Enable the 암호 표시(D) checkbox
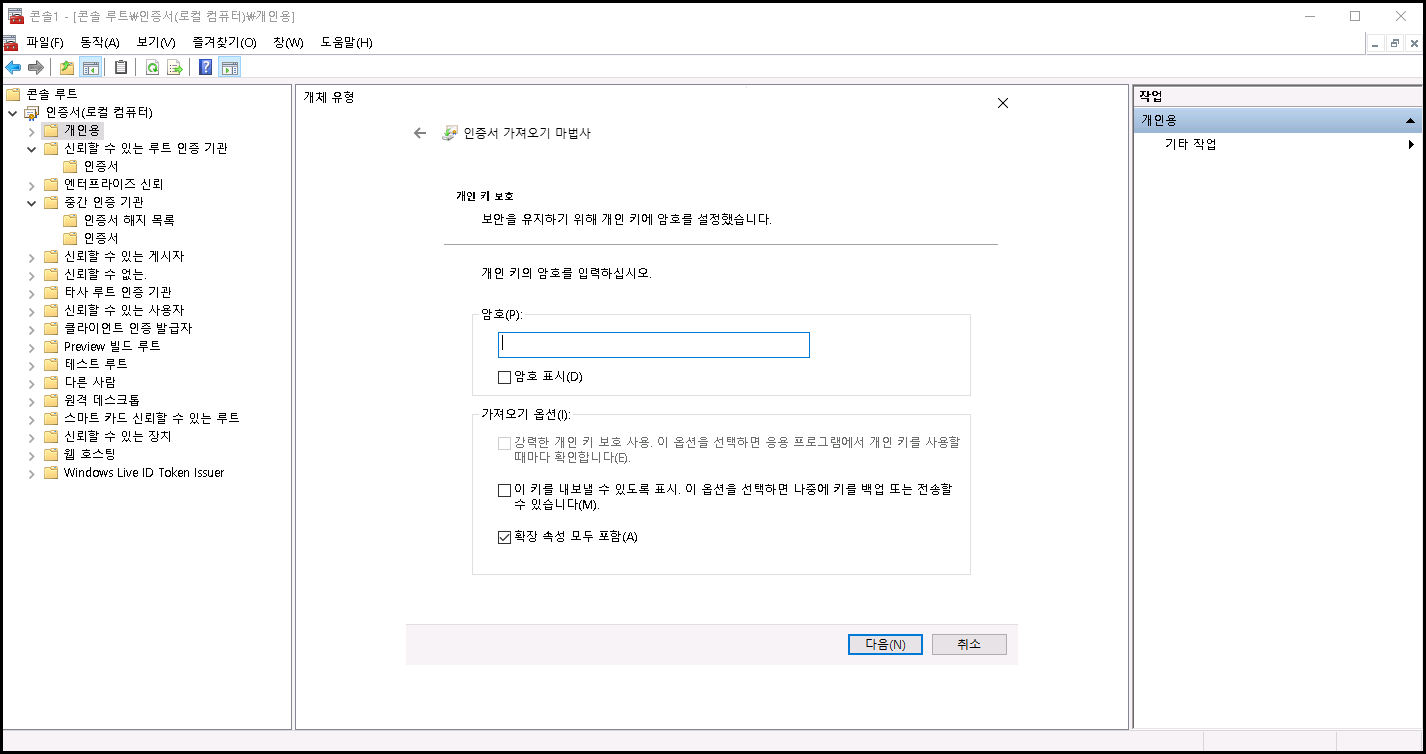This screenshot has width=1426, height=754. [x=504, y=377]
